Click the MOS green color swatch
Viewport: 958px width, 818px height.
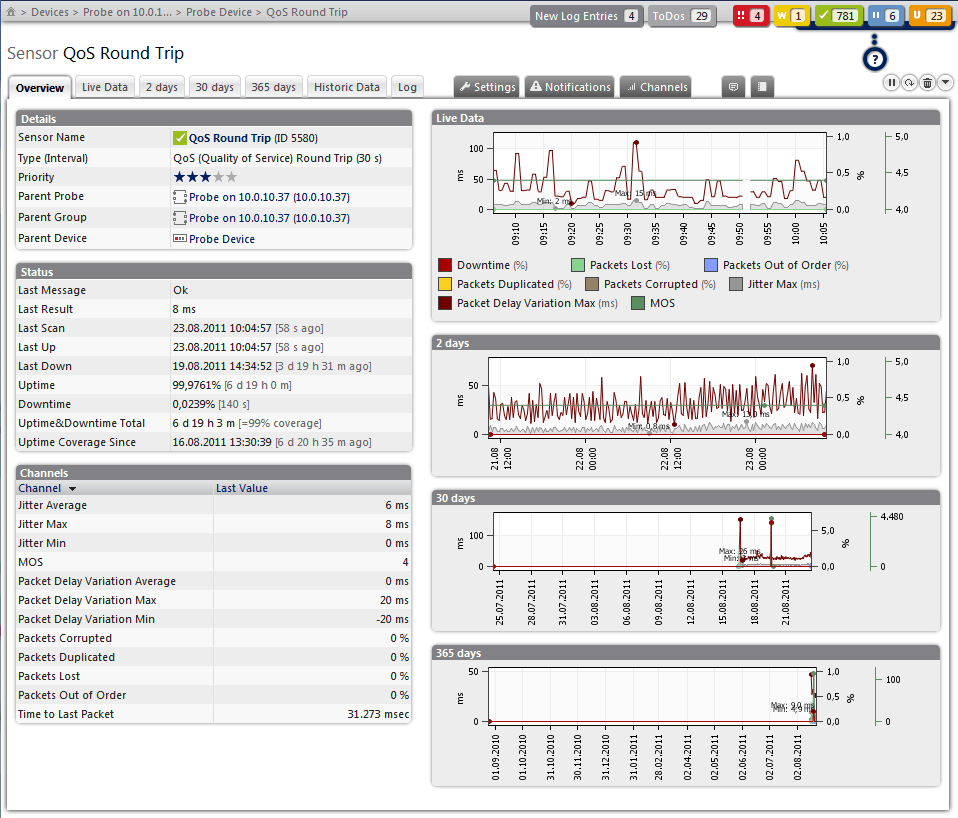[x=638, y=303]
